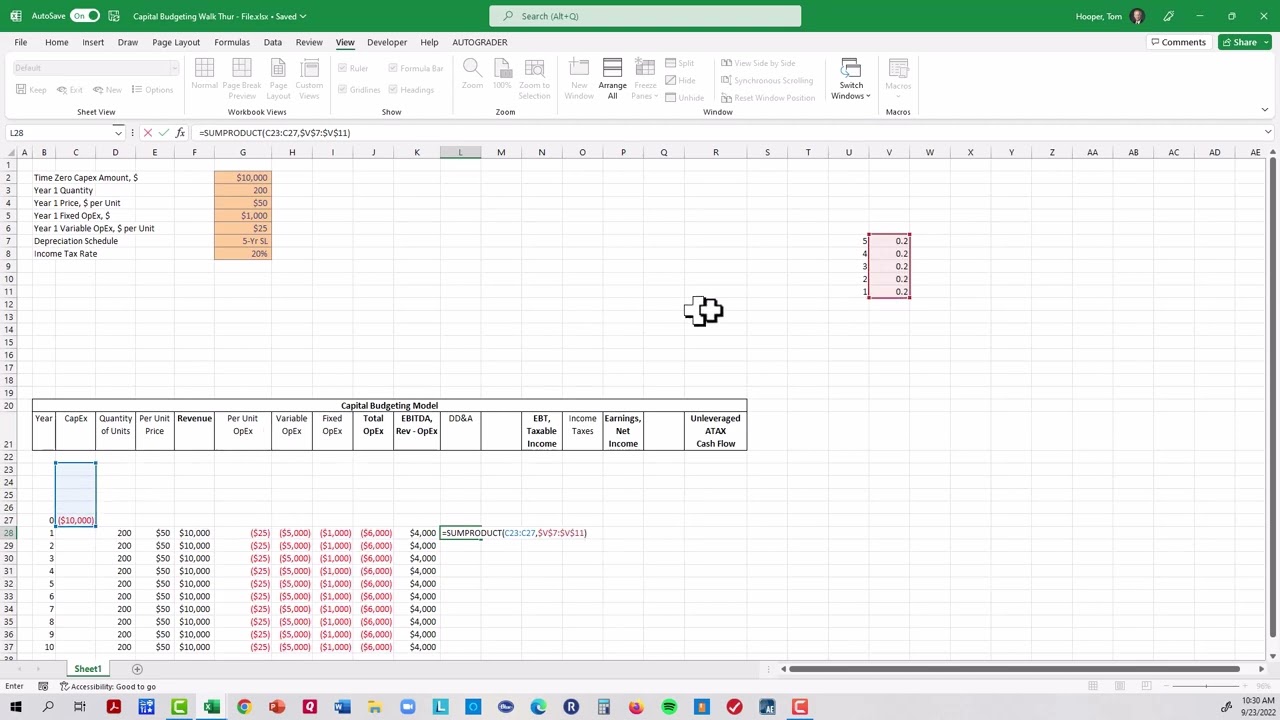Open Word from the taskbar
The image size is (1280, 720).
[x=342, y=707]
